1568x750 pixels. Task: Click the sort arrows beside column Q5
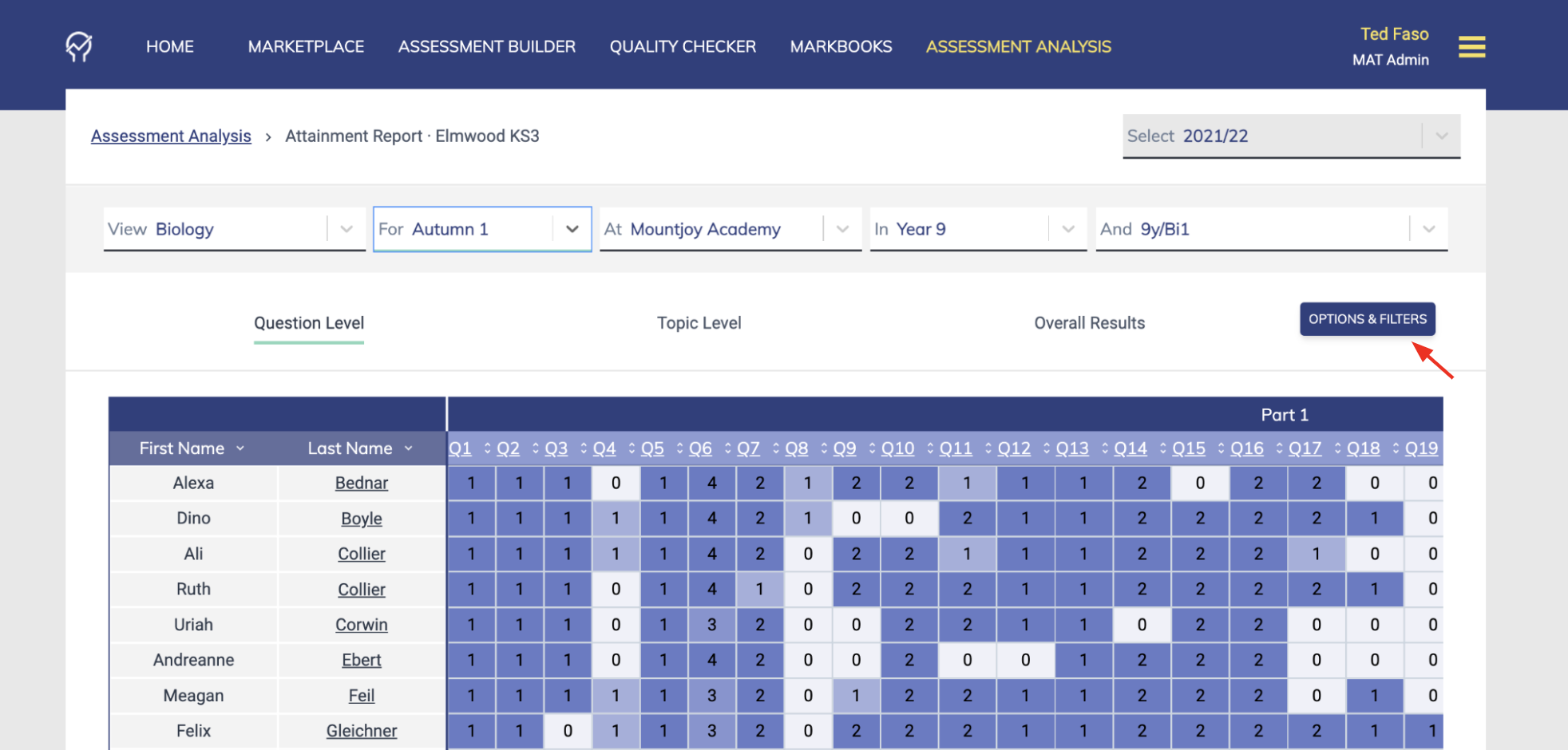[678, 448]
